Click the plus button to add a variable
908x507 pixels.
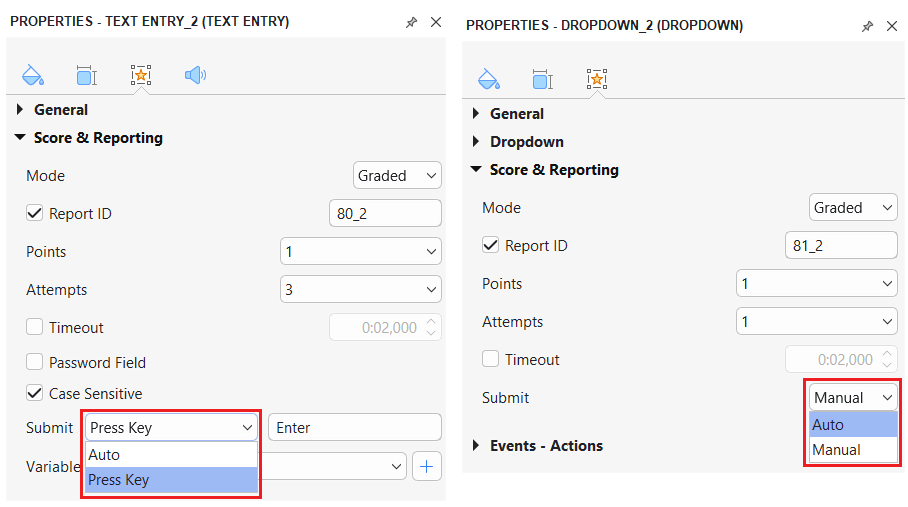click(x=427, y=466)
